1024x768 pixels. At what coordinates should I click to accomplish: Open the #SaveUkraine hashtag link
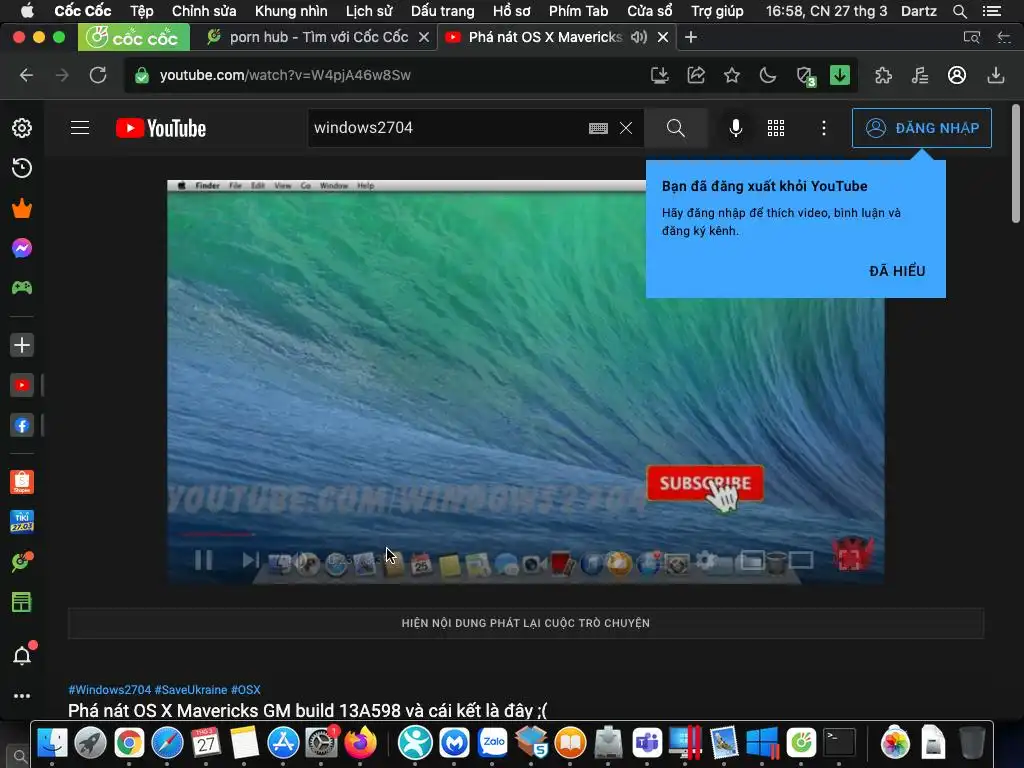tap(191, 690)
